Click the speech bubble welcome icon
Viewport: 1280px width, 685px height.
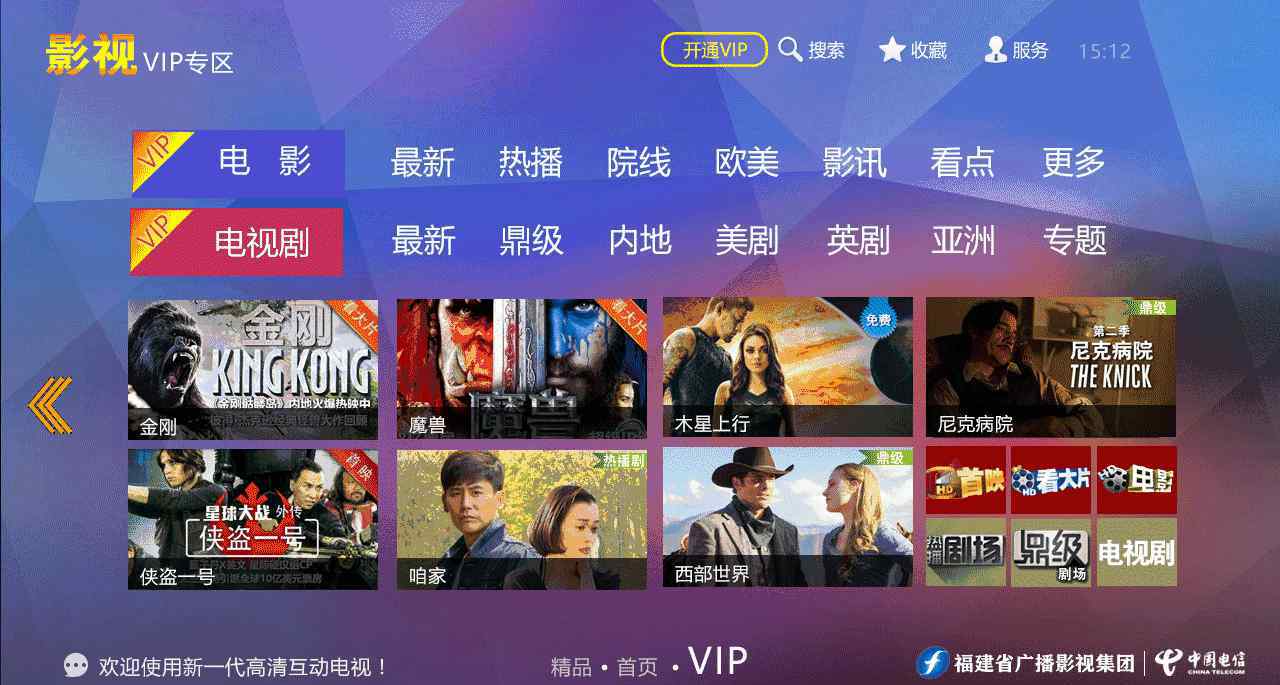[x=76, y=665]
